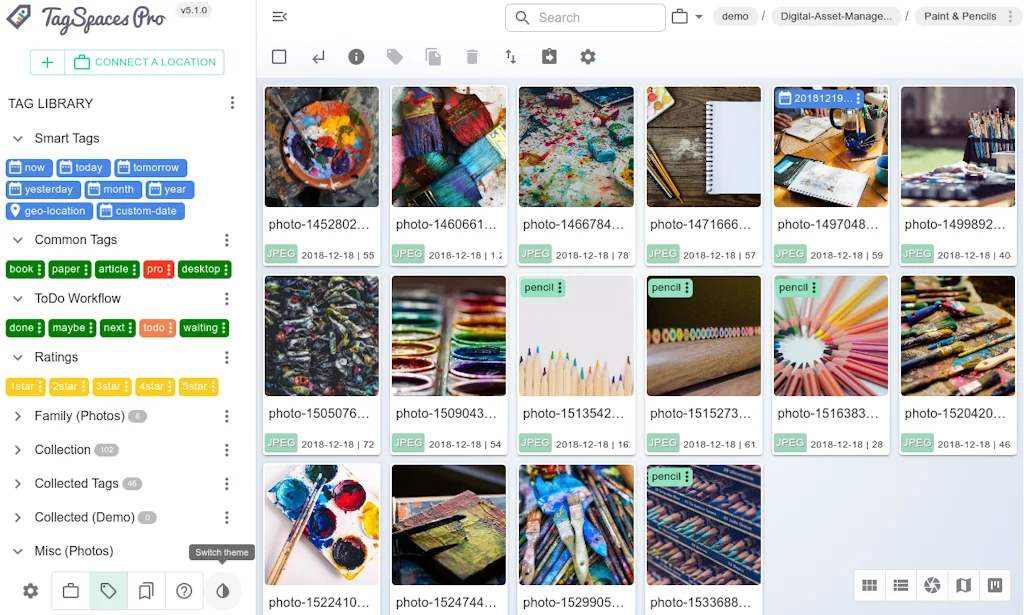Switch the app theme with the contrast icon

pyautogui.click(x=223, y=591)
